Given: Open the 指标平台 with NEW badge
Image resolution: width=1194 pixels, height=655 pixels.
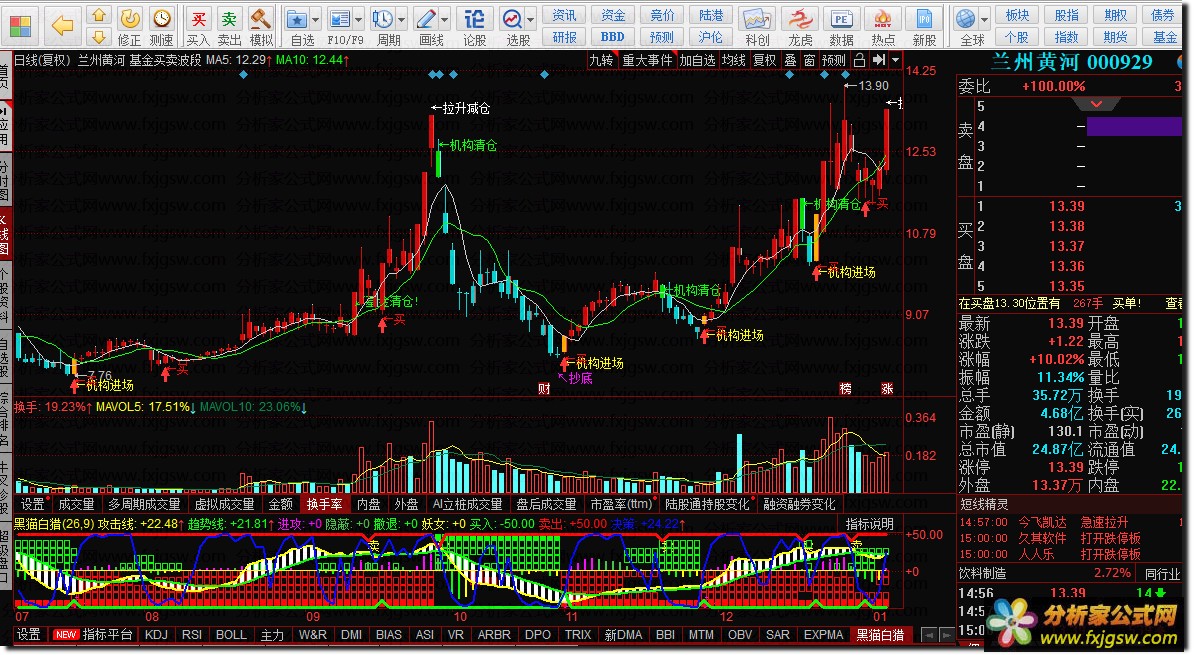Looking at the screenshot, I should click(94, 634).
